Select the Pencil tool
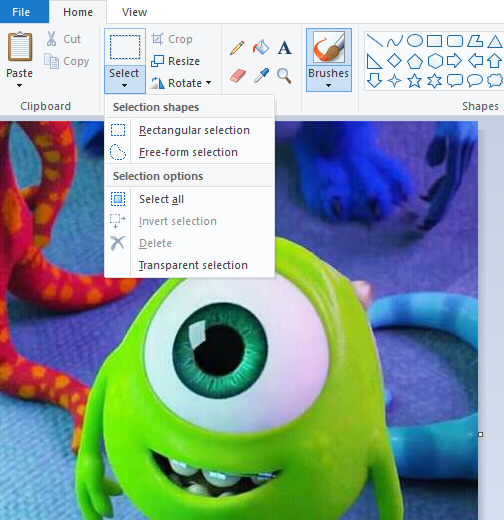 pyautogui.click(x=237, y=48)
